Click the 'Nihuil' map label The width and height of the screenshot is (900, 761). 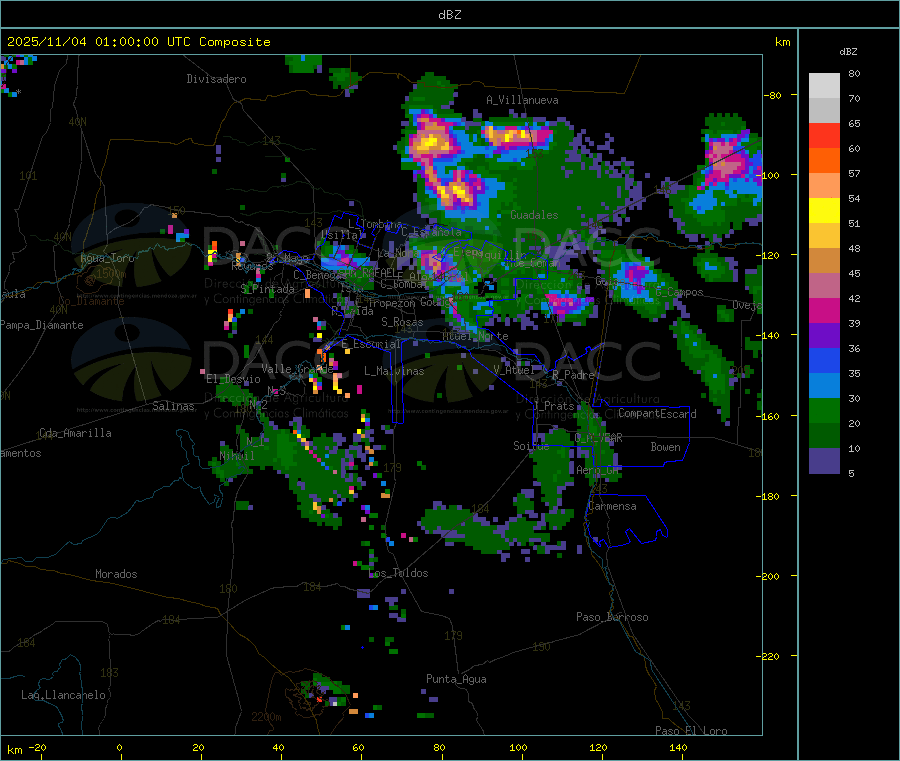(237, 456)
